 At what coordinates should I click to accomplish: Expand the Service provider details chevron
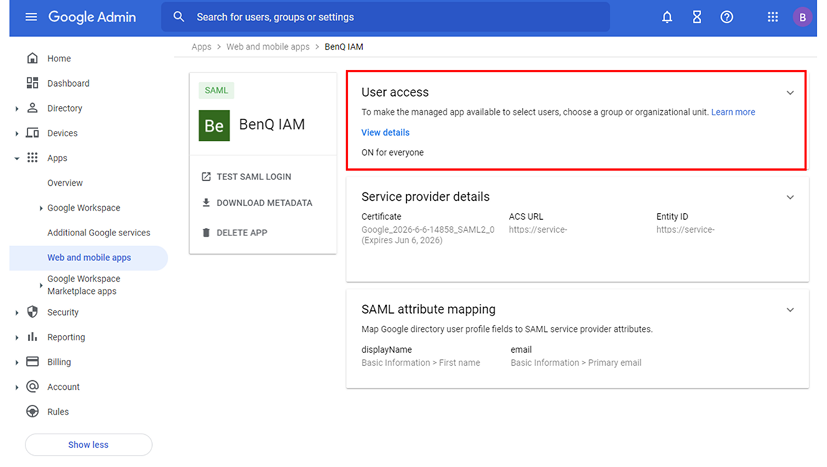click(x=790, y=197)
